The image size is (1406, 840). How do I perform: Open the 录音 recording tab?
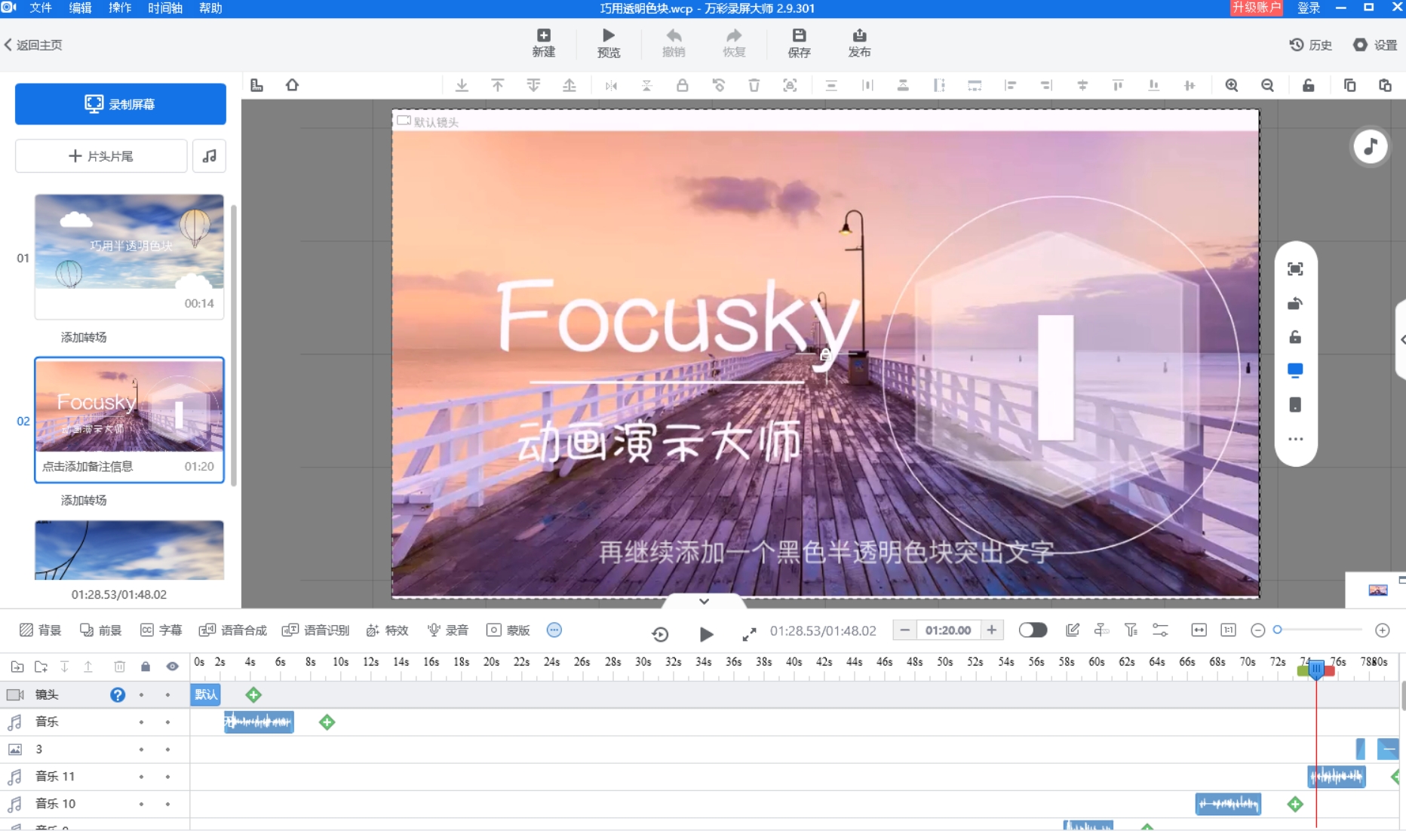point(448,630)
